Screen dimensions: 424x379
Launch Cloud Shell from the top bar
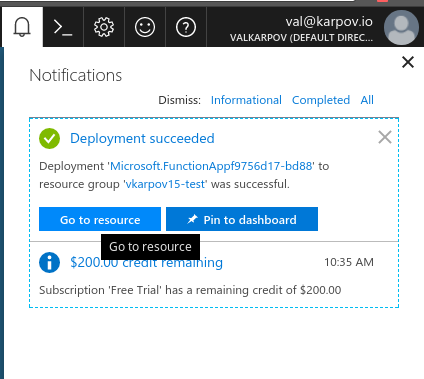[63, 27]
